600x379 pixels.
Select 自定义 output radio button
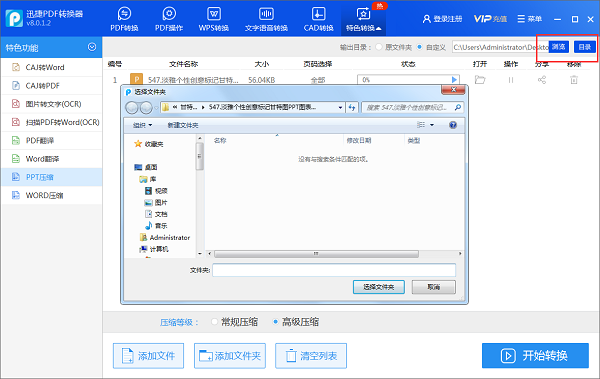(x=420, y=47)
